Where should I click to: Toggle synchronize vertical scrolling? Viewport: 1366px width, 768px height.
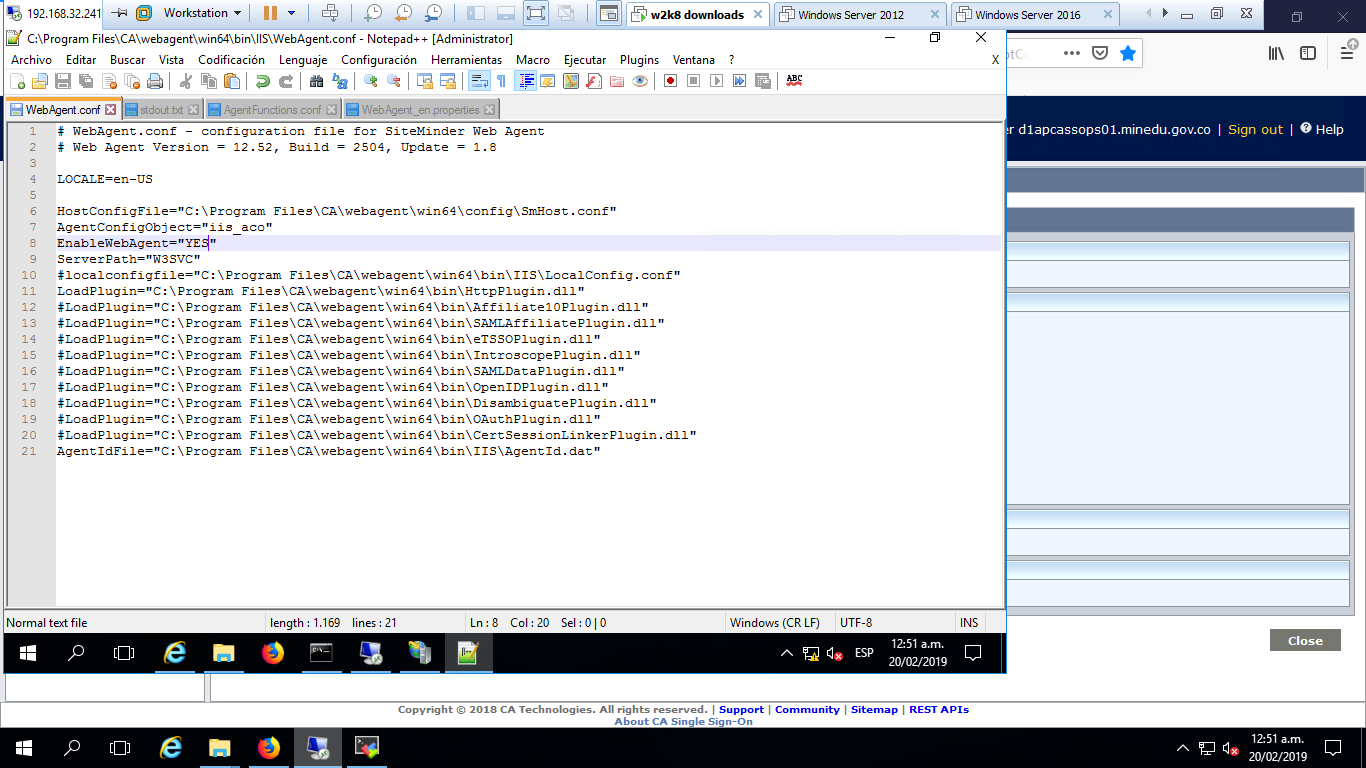424,81
